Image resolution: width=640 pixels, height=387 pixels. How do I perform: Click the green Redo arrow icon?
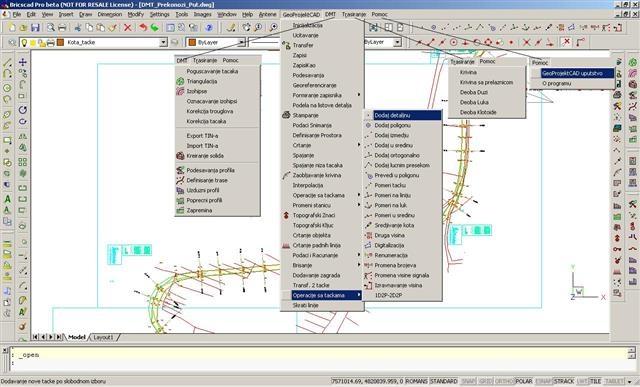[154, 28]
